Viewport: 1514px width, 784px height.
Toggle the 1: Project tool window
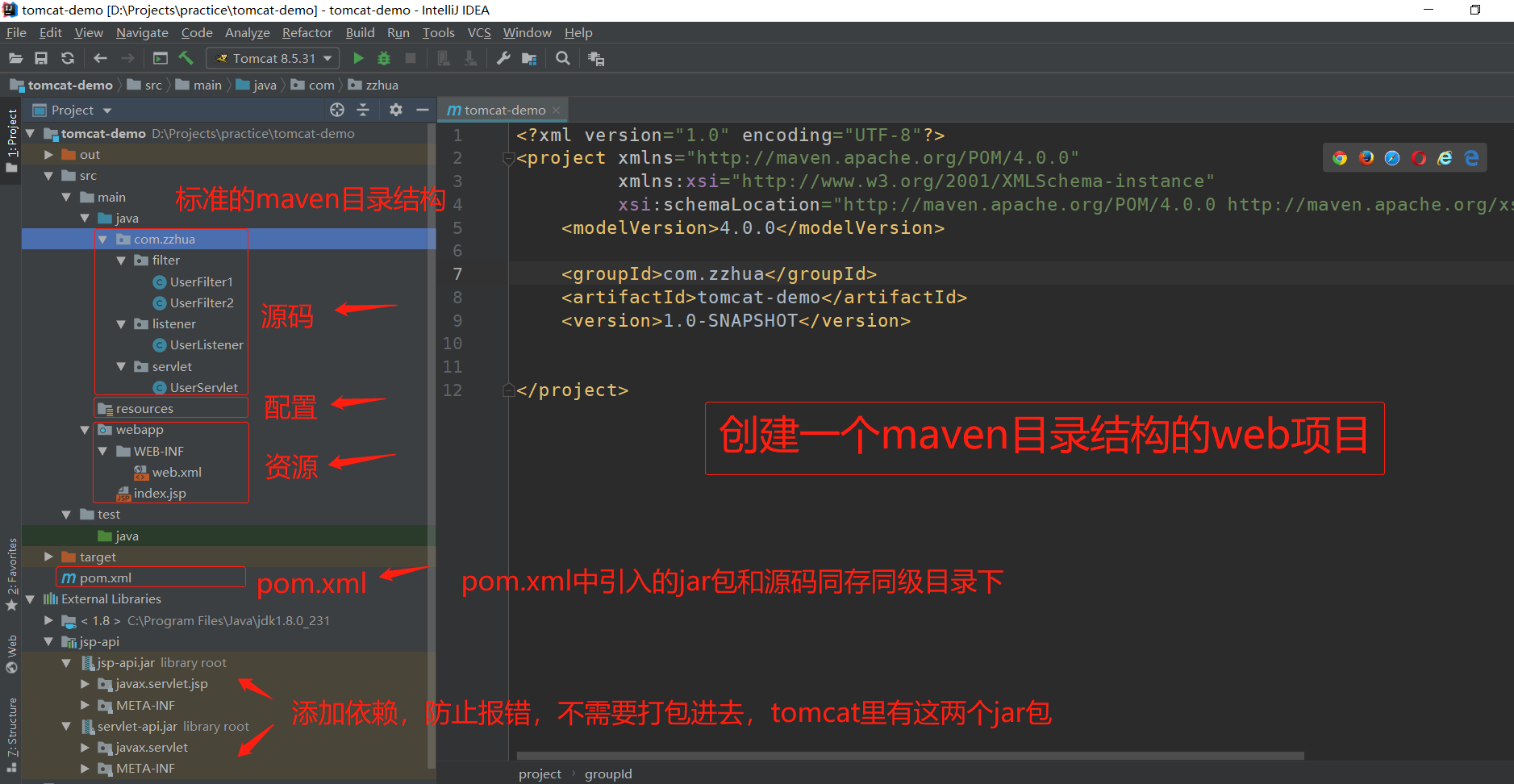(x=11, y=140)
